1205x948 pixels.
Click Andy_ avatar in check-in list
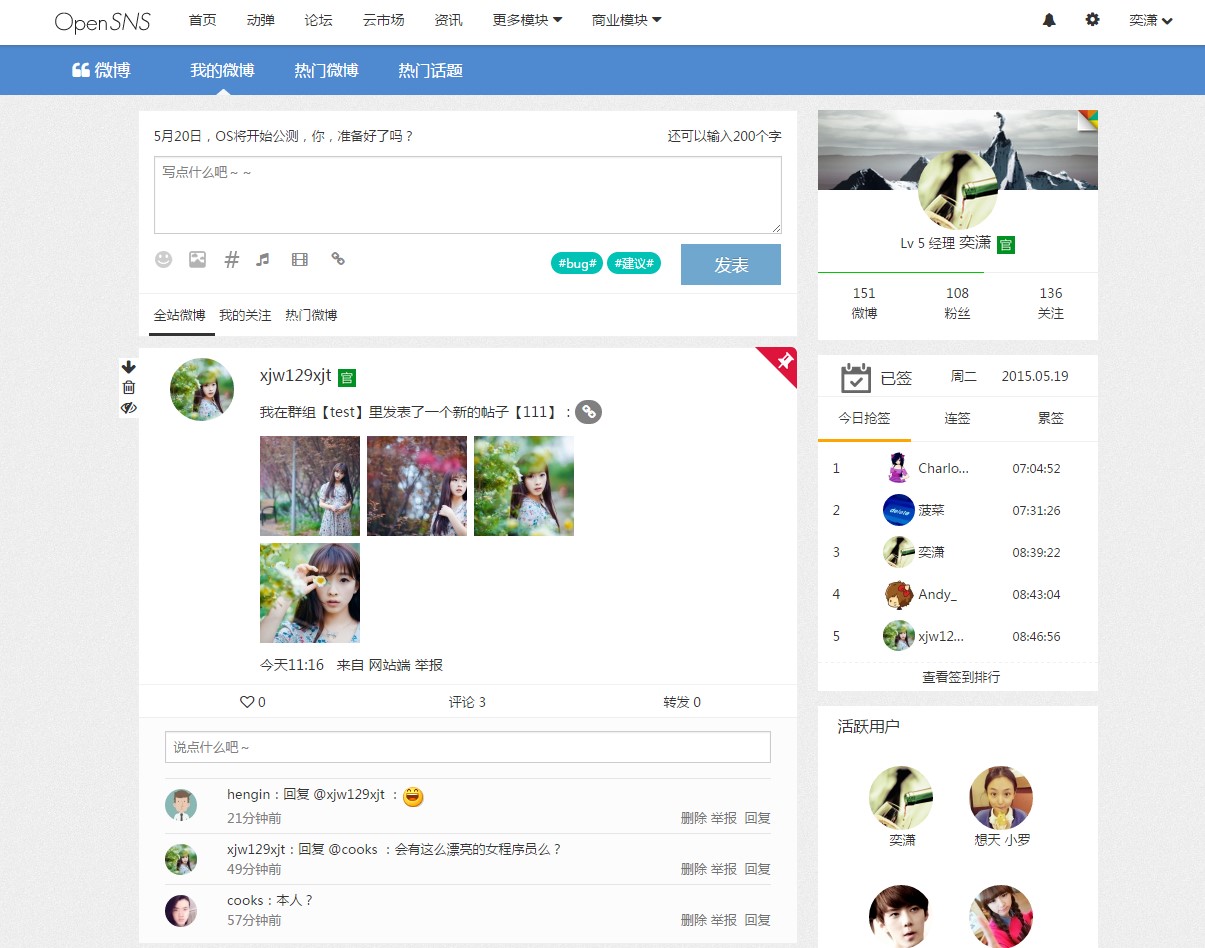(x=899, y=594)
